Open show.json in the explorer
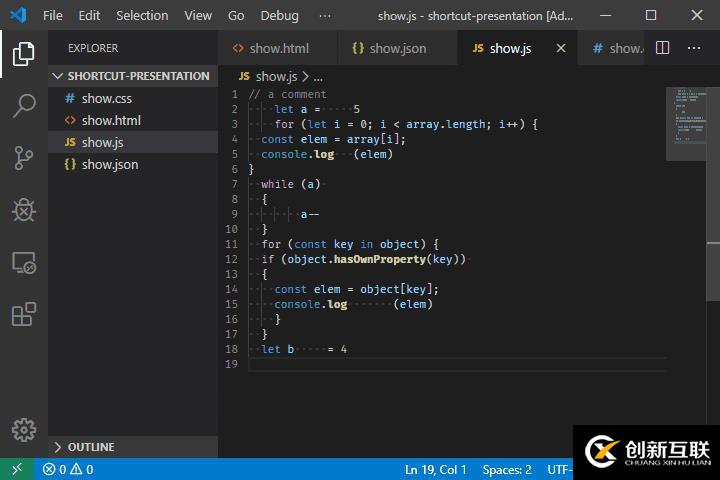Screen dimensions: 720x480 pos(133,164)
